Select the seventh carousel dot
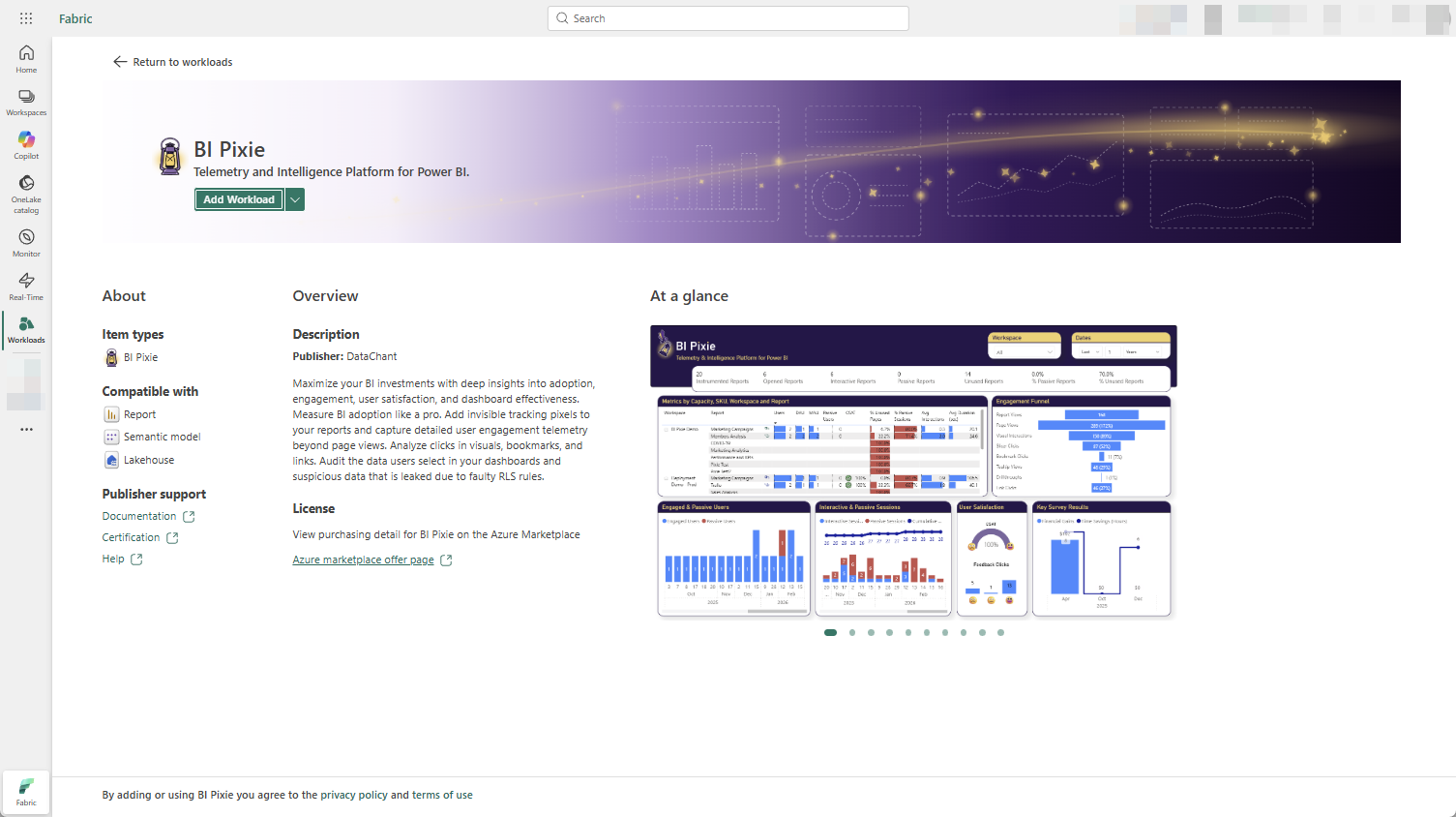This screenshot has width=1456, height=817. [x=945, y=633]
